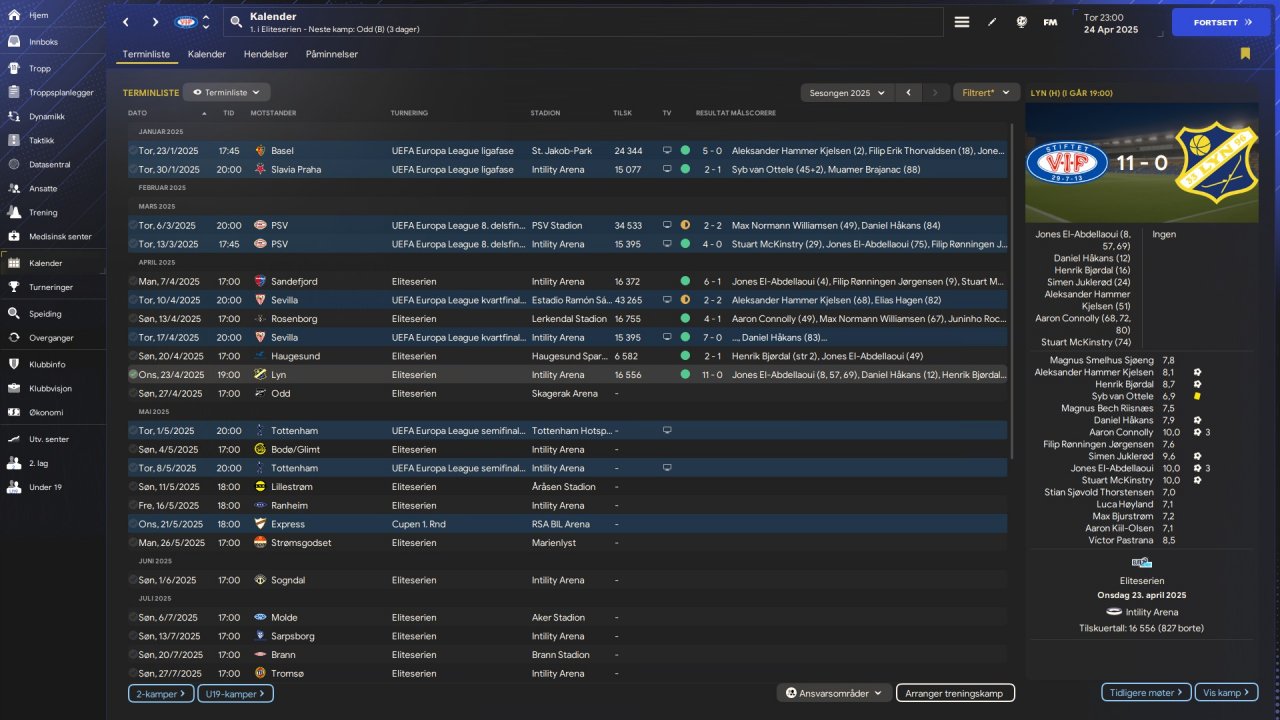Image resolution: width=1280 pixels, height=720 pixels.
Task: Click the TV icon on the Basel row
Action: (667, 151)
